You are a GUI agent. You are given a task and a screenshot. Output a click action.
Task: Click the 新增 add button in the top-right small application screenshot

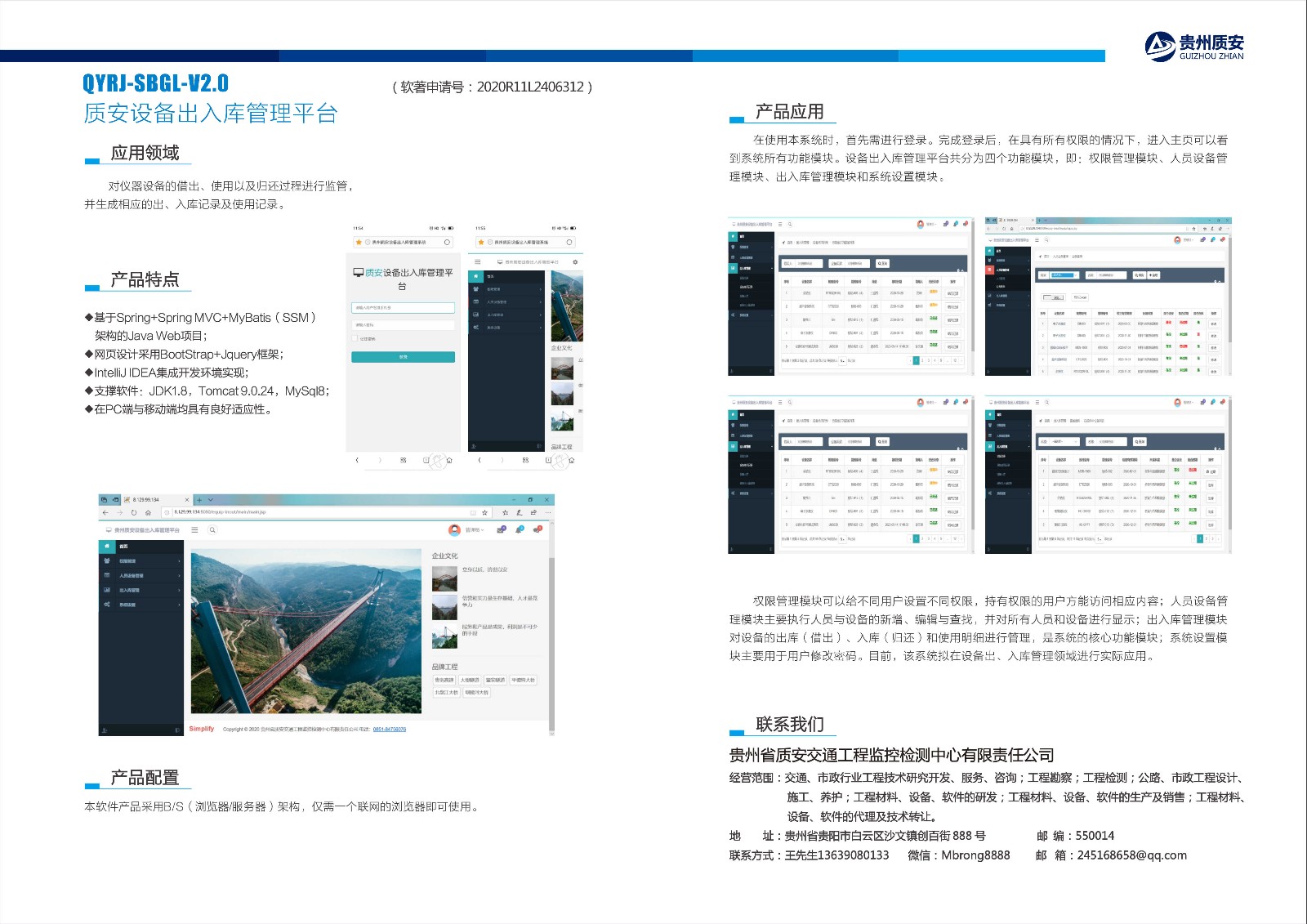tap(1153, 275)
